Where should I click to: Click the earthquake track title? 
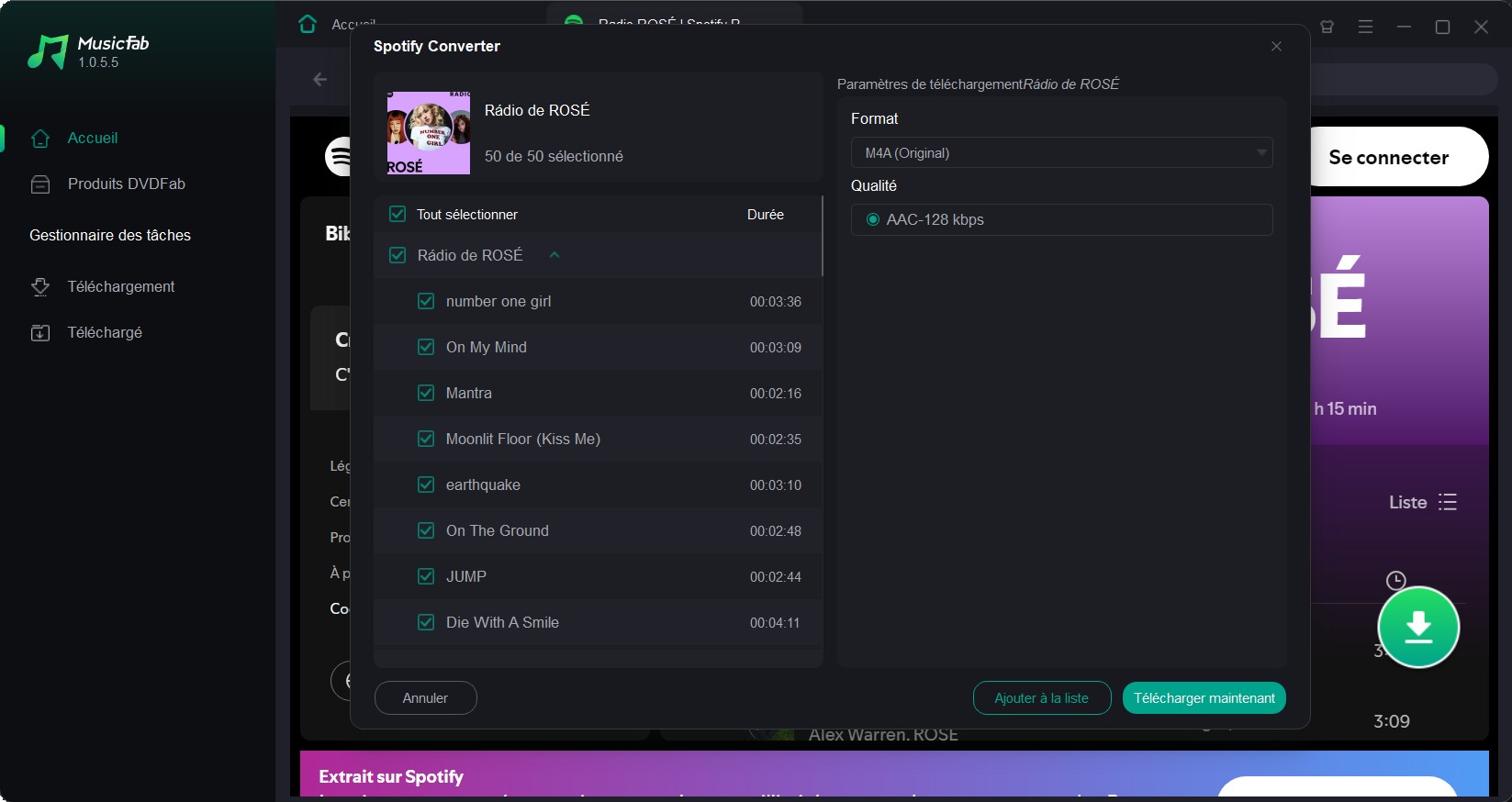point(483,485)
